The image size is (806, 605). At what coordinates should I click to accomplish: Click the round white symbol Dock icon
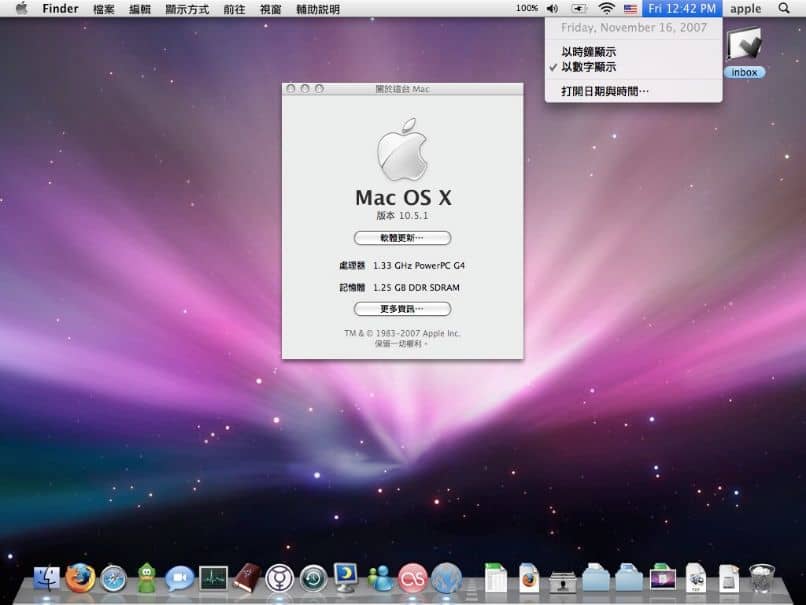click(280, 579)
